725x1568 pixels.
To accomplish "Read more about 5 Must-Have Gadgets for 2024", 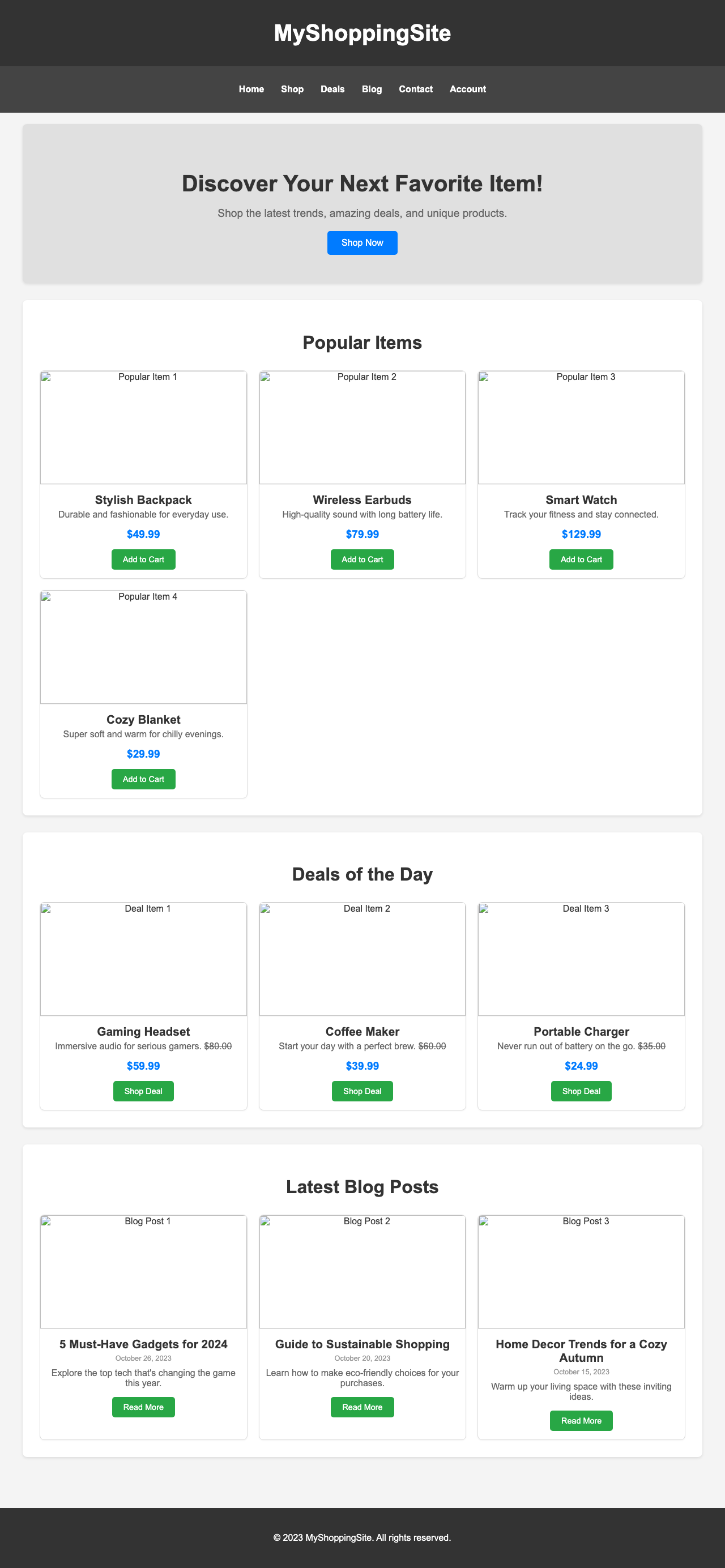I will (x=143, y=1407).
